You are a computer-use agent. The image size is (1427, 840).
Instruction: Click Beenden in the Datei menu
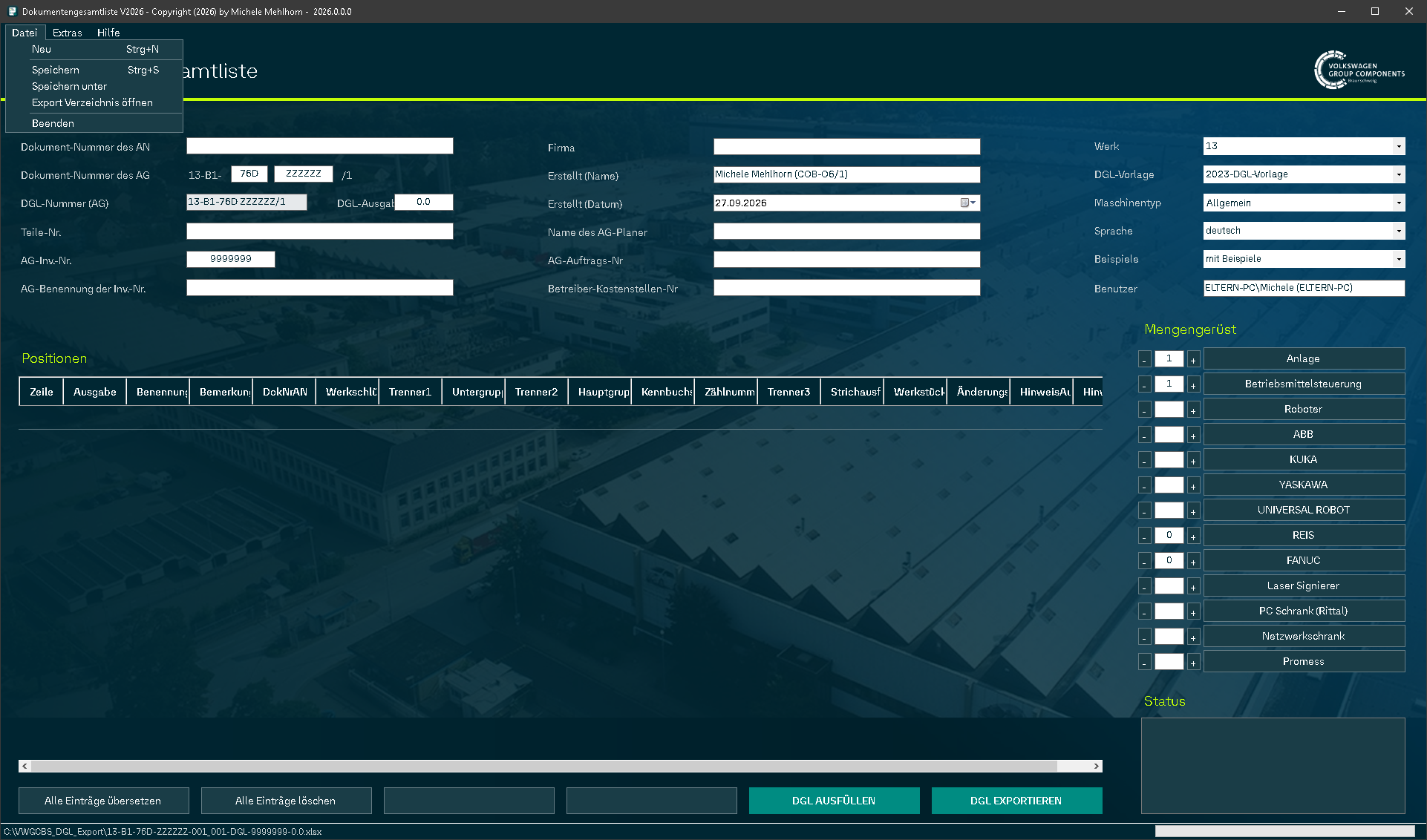(x=94, y=123)
